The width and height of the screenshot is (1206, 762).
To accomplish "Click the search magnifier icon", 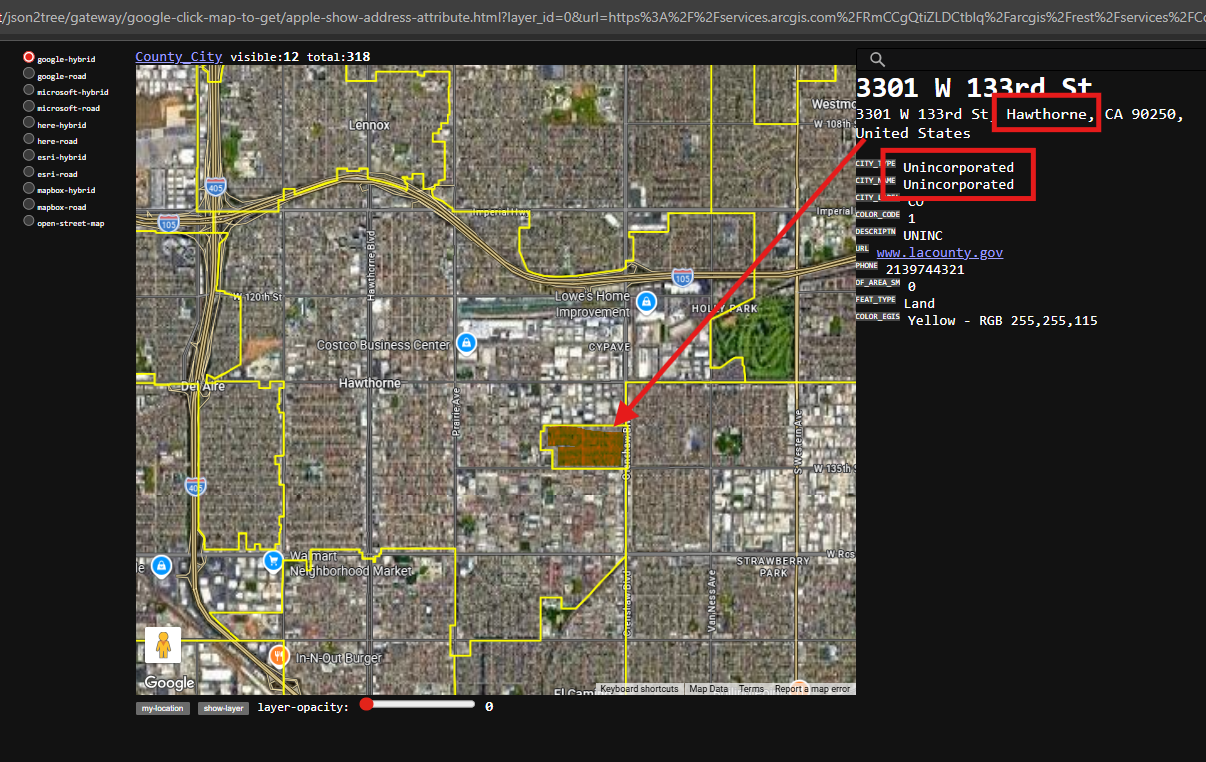I will coord(878,61).
